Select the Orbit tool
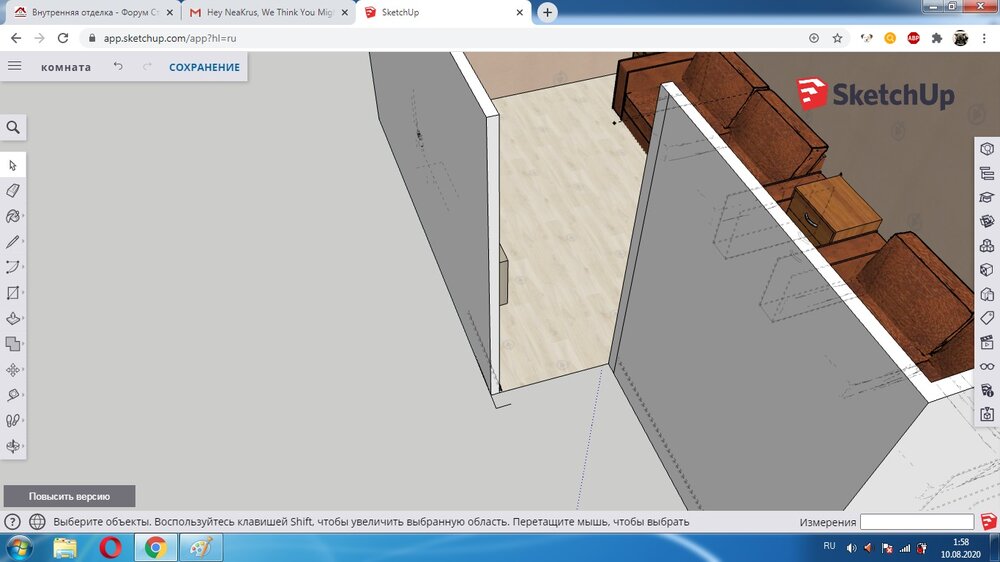This screenshot has height=562, width=1000. (13, 446)
